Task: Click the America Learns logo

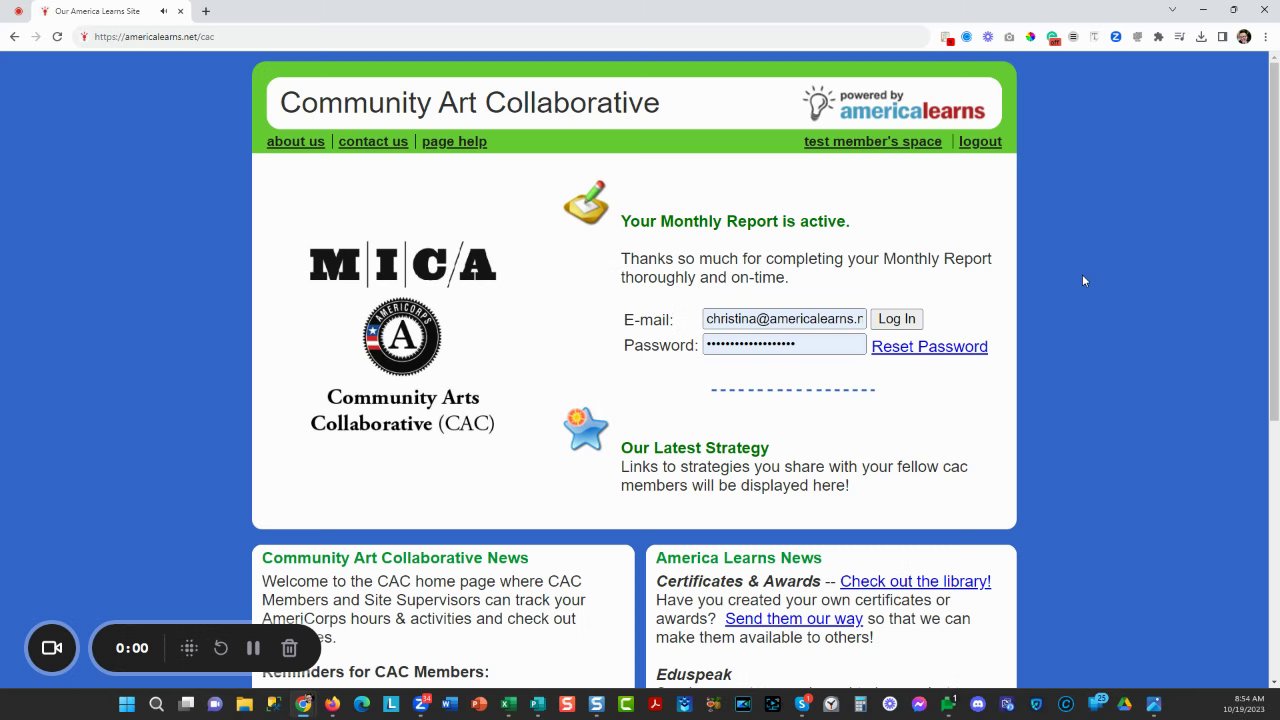Action: click(x=894, y=103)
